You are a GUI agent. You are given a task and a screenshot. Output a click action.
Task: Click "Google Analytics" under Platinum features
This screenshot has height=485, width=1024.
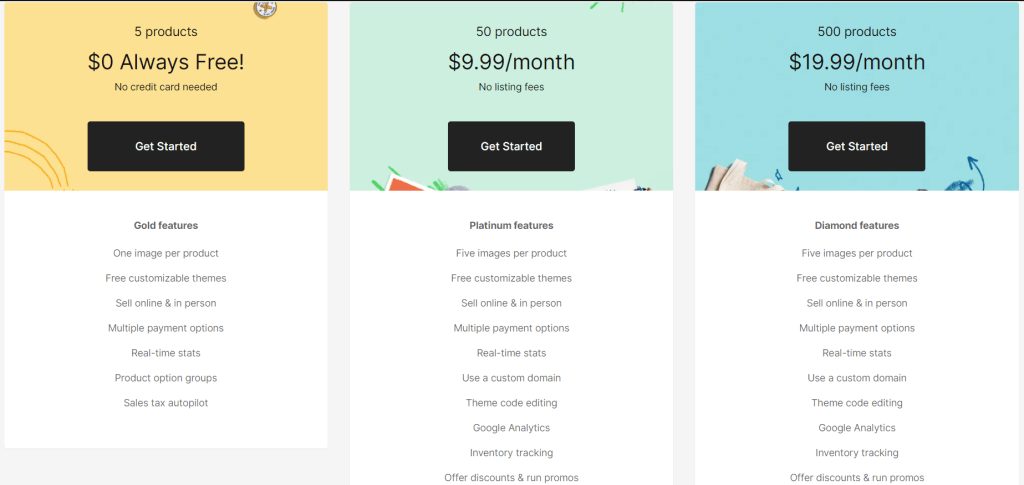[511, 428]
